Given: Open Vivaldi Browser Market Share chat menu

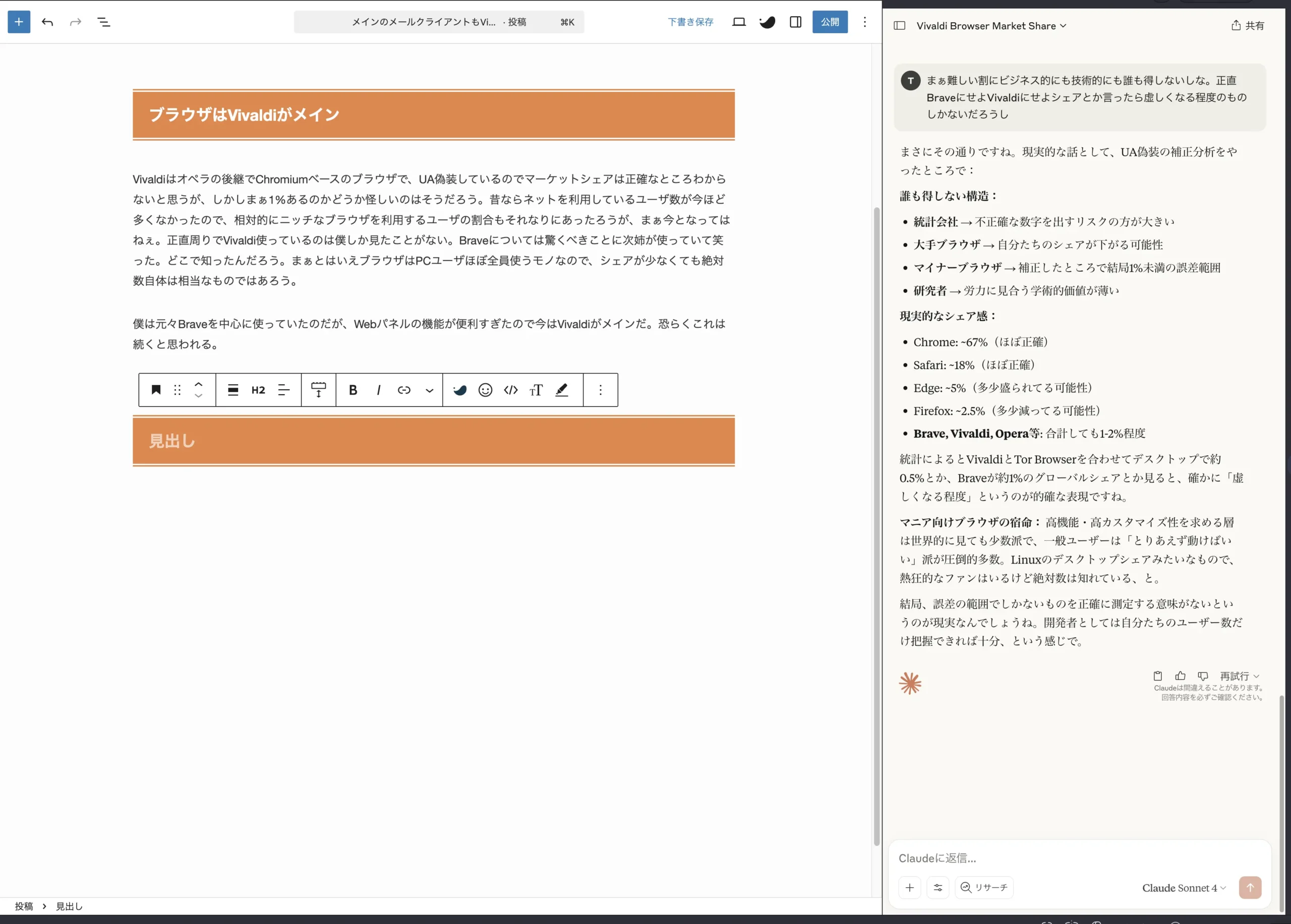Looking at the screenshot, I should coord(991,26).
